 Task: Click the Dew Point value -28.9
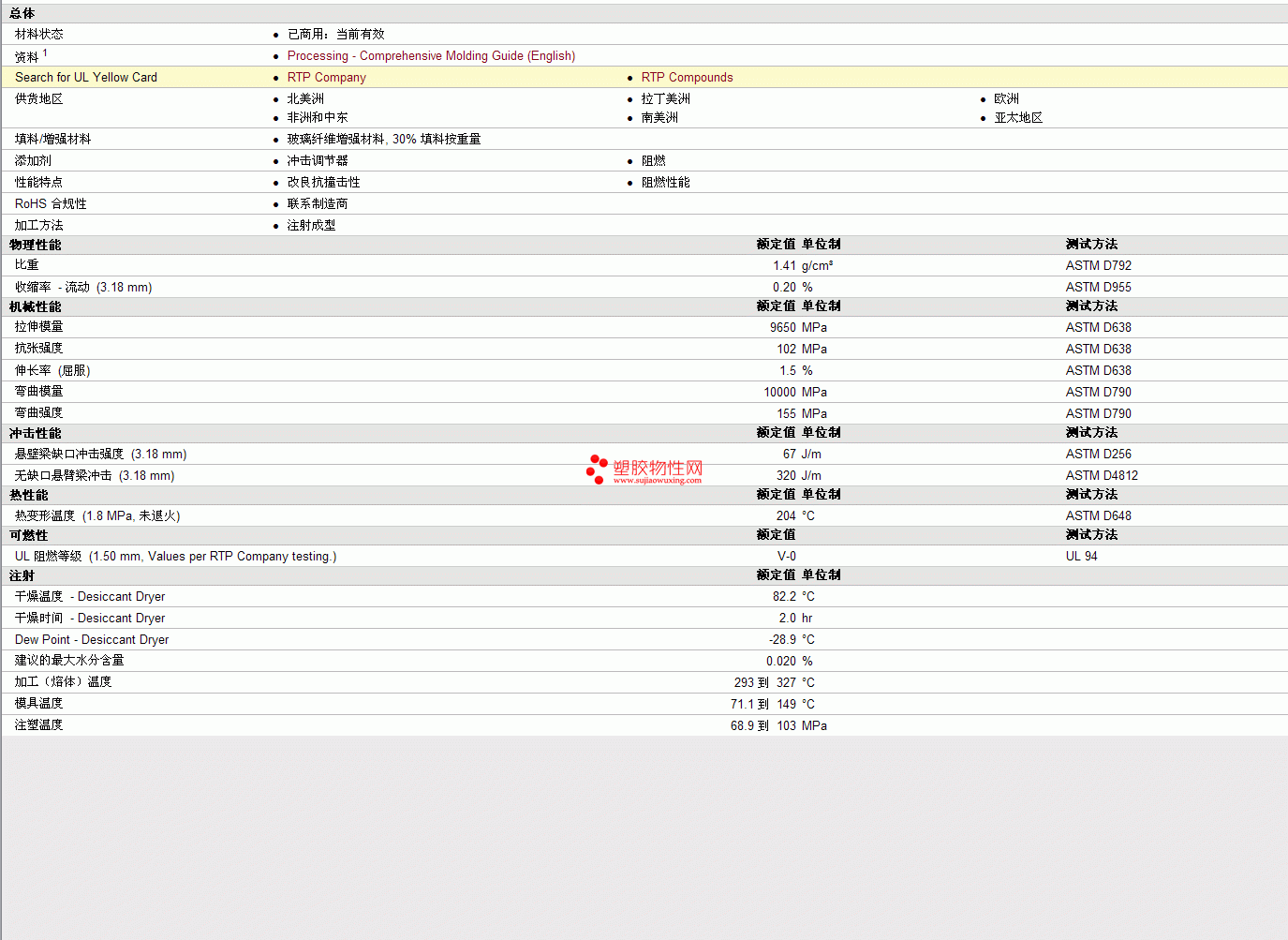782,640
